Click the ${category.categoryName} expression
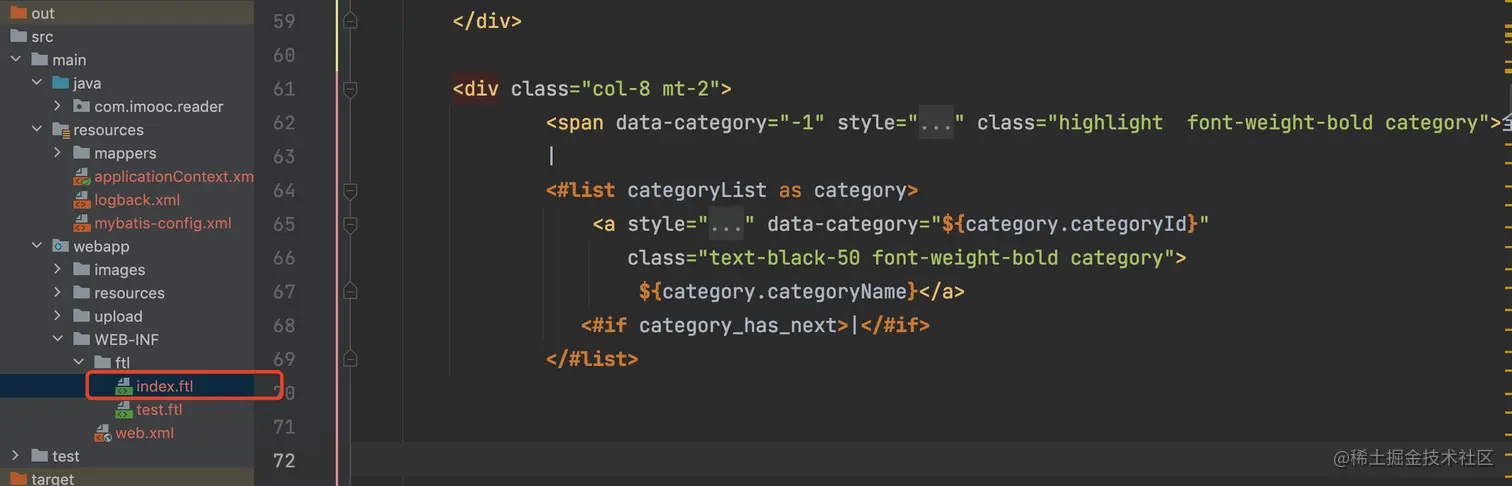This screenshot has height=486, width=1512. tap(779, 291)
